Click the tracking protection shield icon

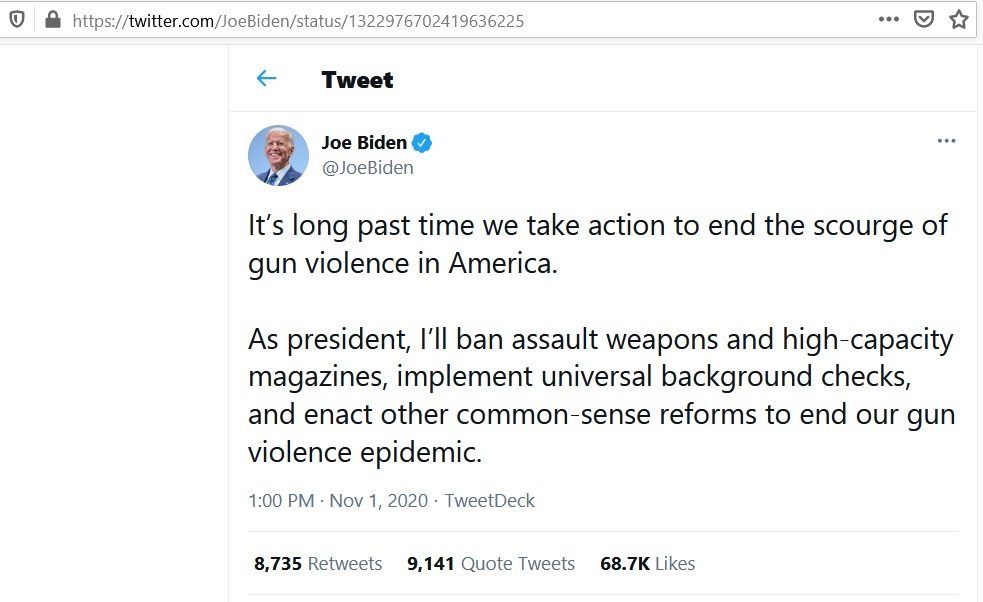[16, 20]
